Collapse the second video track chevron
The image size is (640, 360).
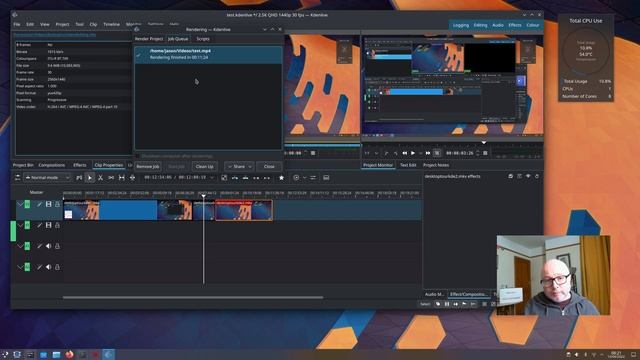pyautogui.click(x=20, y=225)
